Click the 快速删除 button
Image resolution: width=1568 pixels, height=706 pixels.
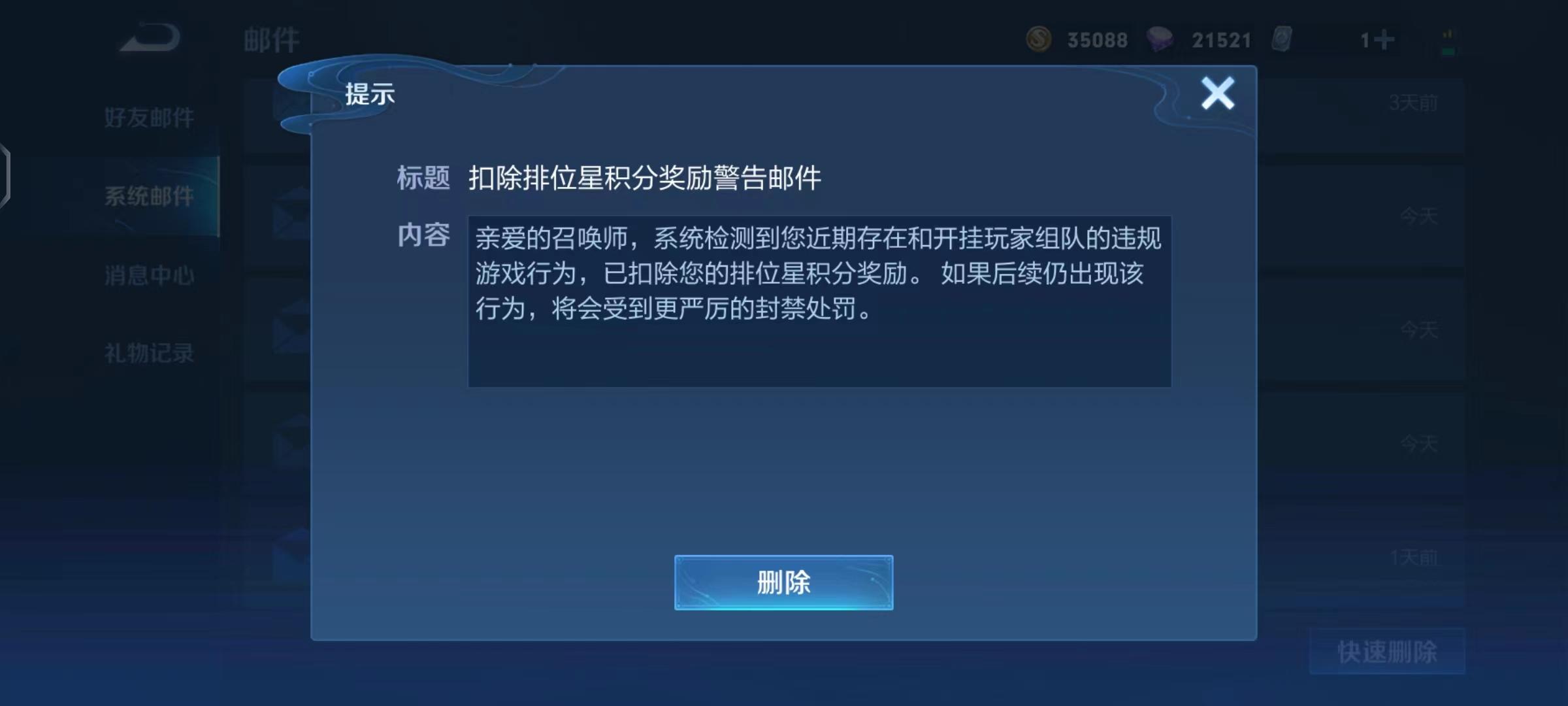pyautogui.click(x=1387, y=651)
